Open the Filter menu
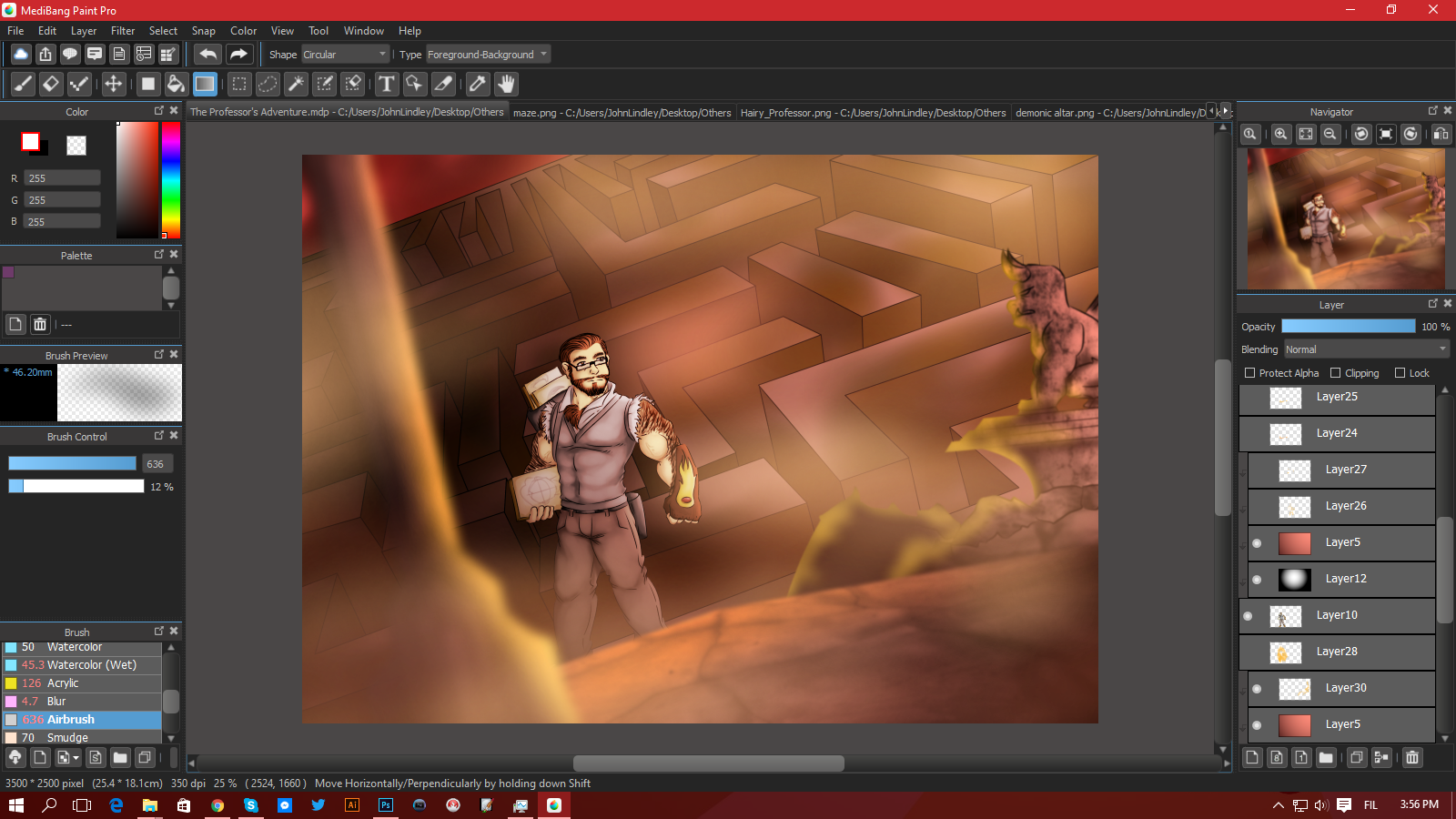Screen dimensions: 1456x819 tap(123, 31)
